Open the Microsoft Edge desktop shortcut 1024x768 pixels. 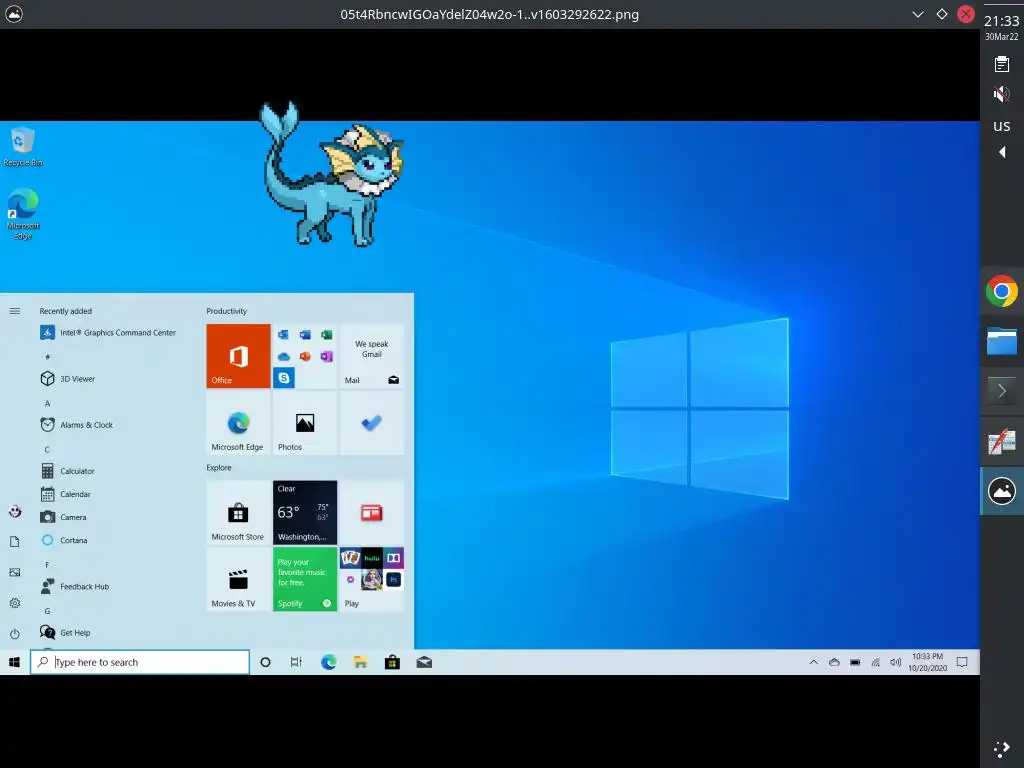(x=23, y=214)
